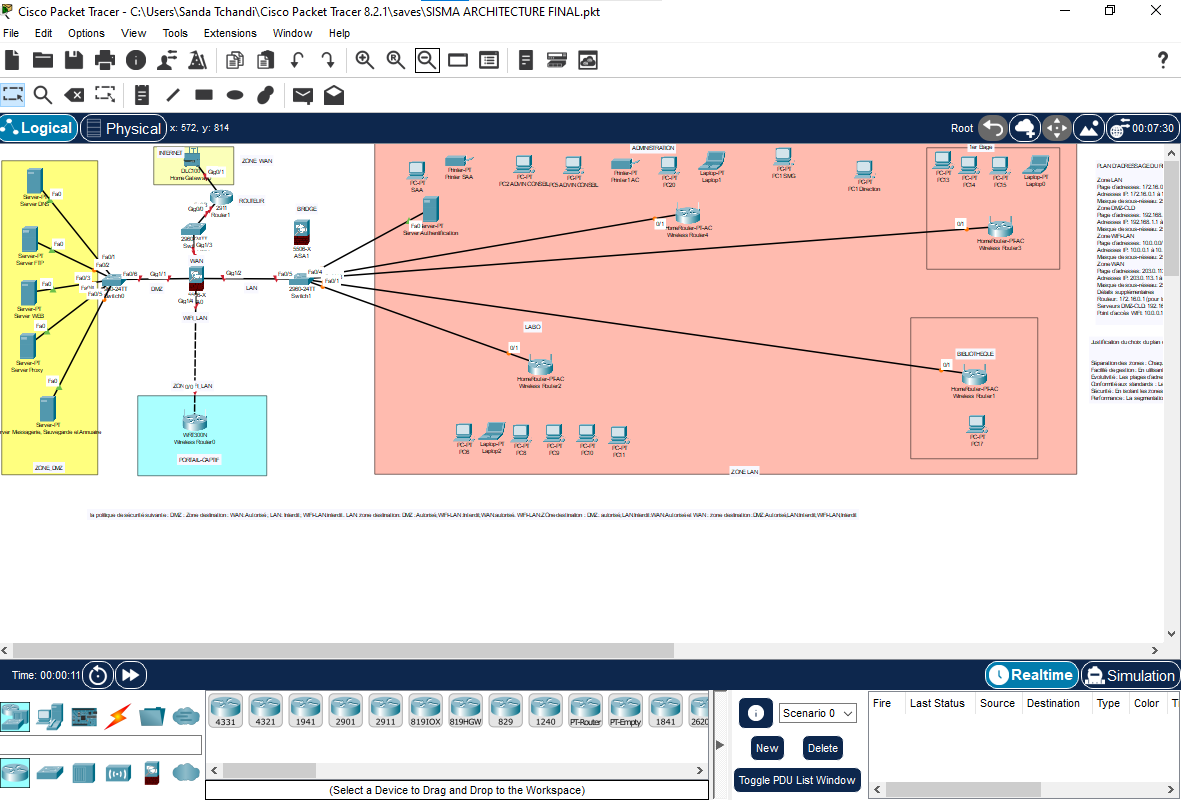Expand the PDU list panel arrow
The image size is (1181, 800).
click(x=719, y=745)
